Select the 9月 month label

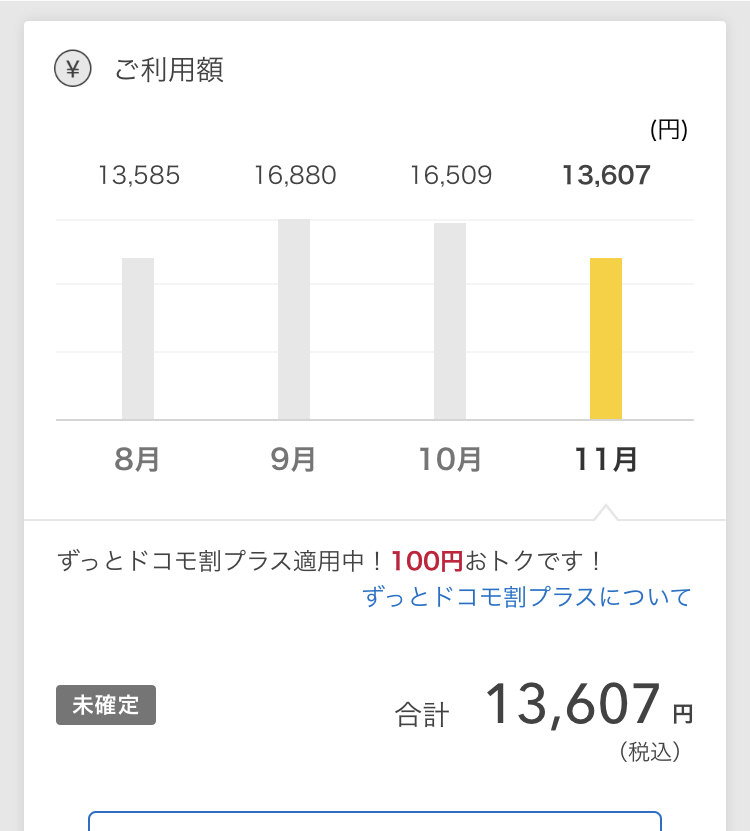coord(293,459)
